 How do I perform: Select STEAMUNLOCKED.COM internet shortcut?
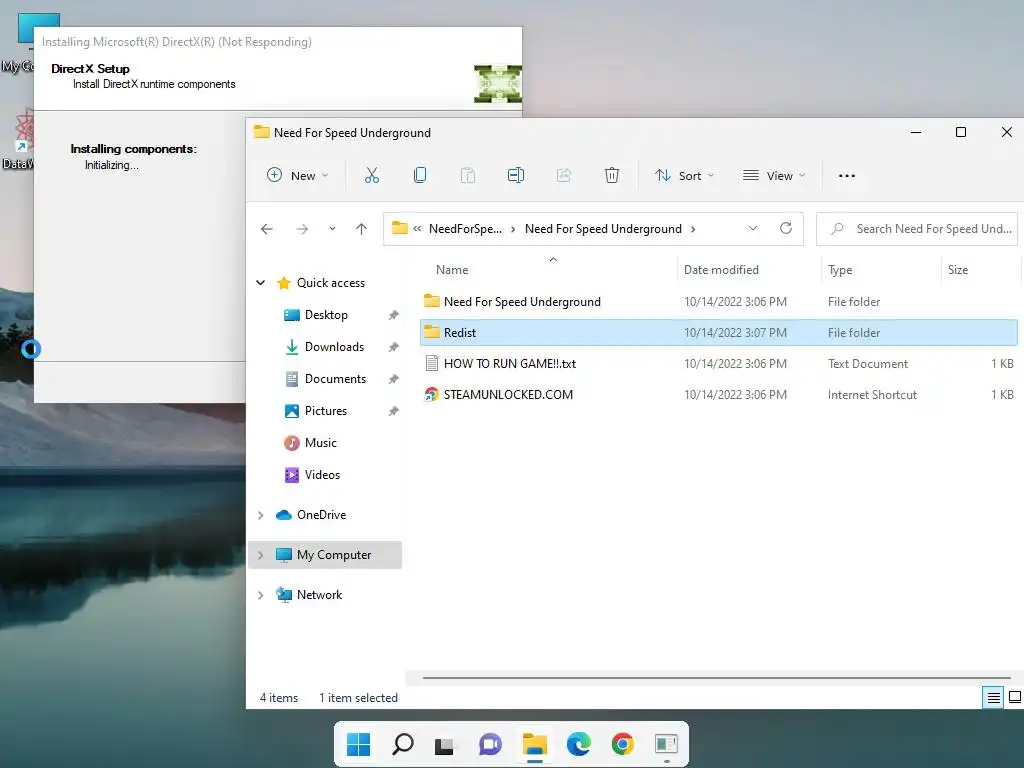pyautogui.click(x=718, y=394)
